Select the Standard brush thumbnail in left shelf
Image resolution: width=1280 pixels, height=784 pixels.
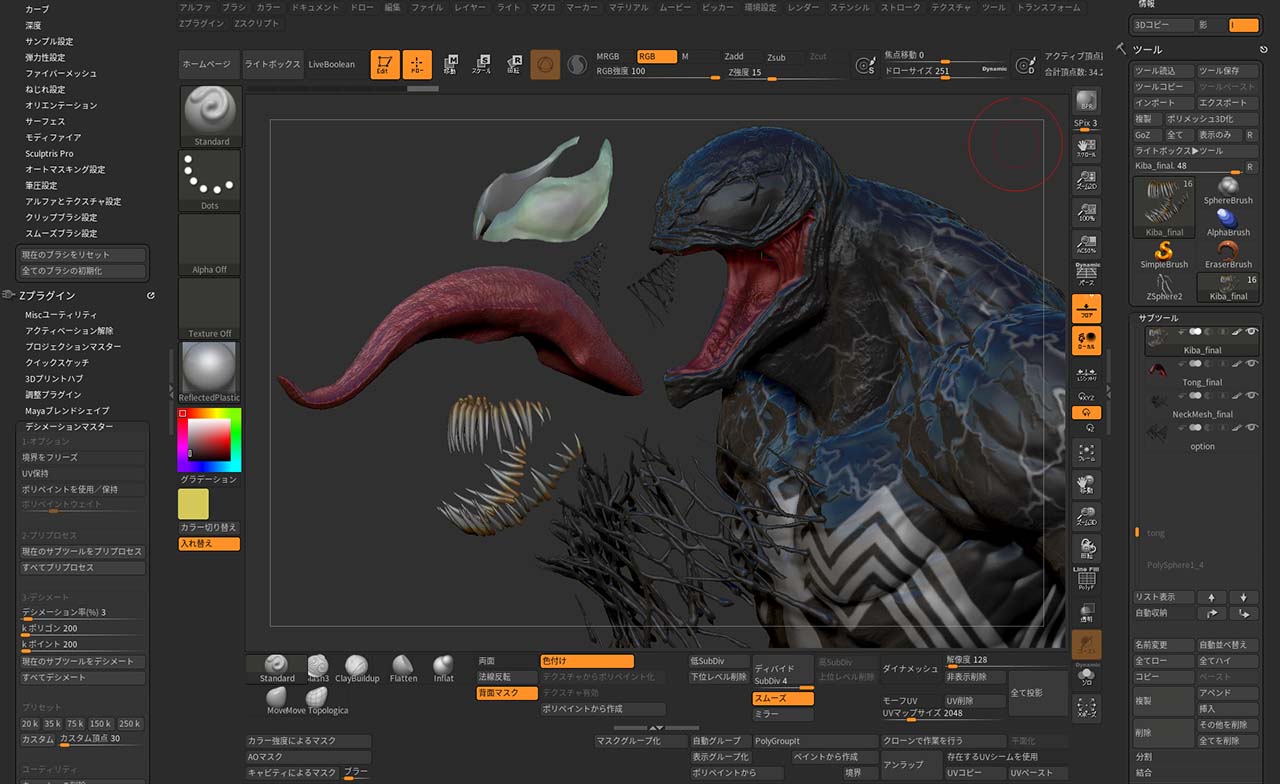[x=210, y=116]
